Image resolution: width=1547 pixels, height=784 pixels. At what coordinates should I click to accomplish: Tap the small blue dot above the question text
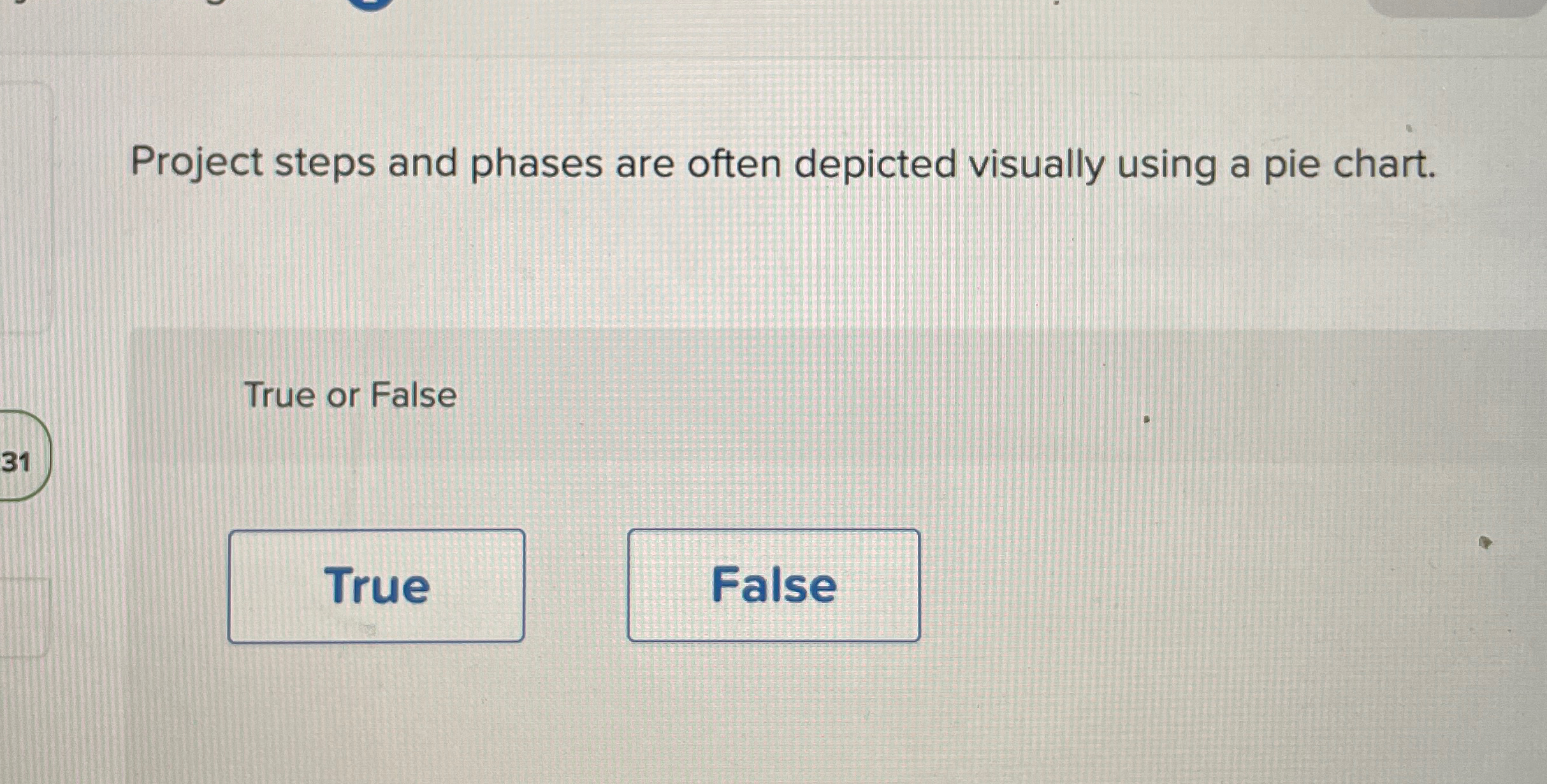1409,127
